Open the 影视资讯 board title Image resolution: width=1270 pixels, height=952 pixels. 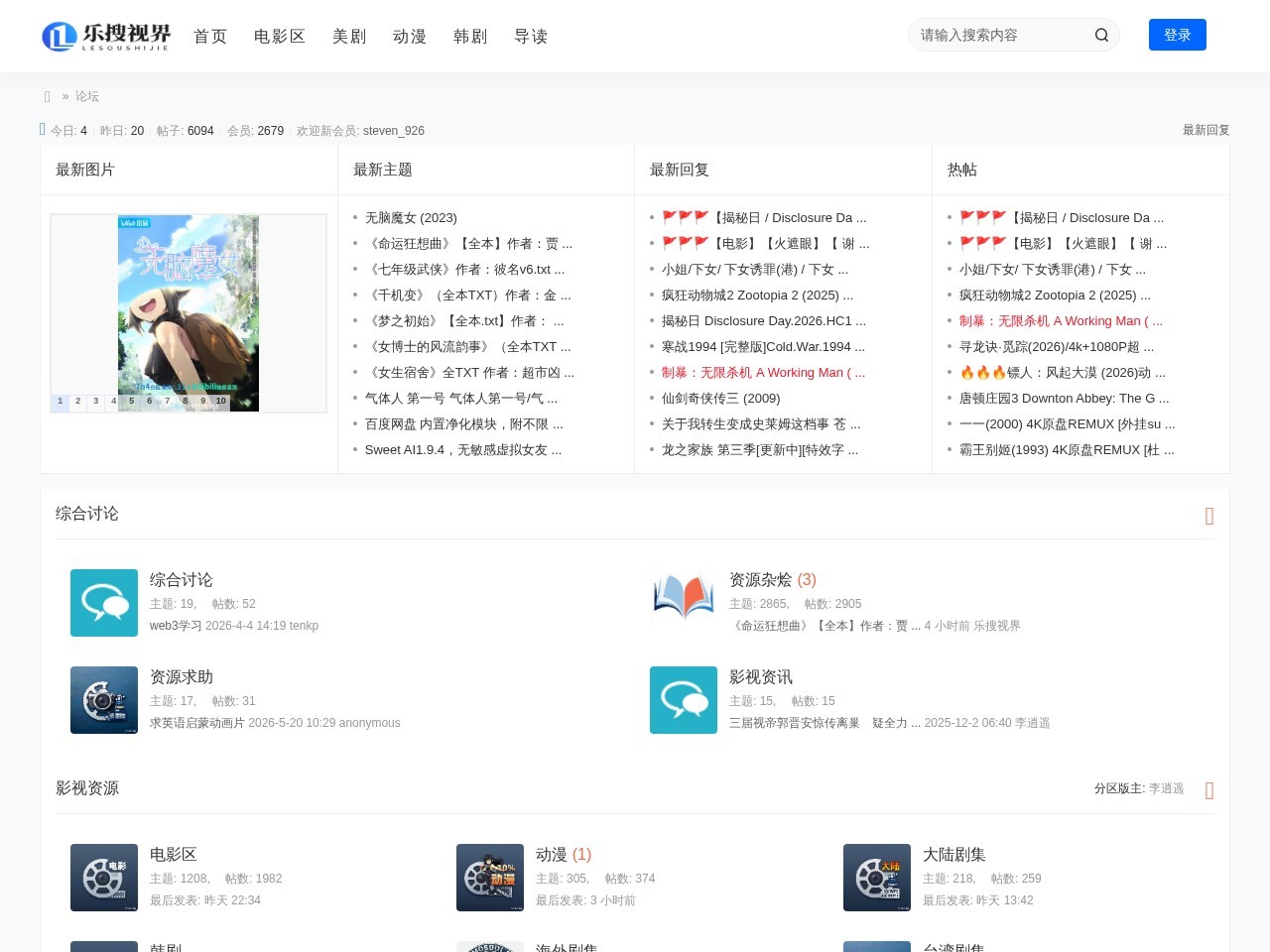click(x=761, y=676)
